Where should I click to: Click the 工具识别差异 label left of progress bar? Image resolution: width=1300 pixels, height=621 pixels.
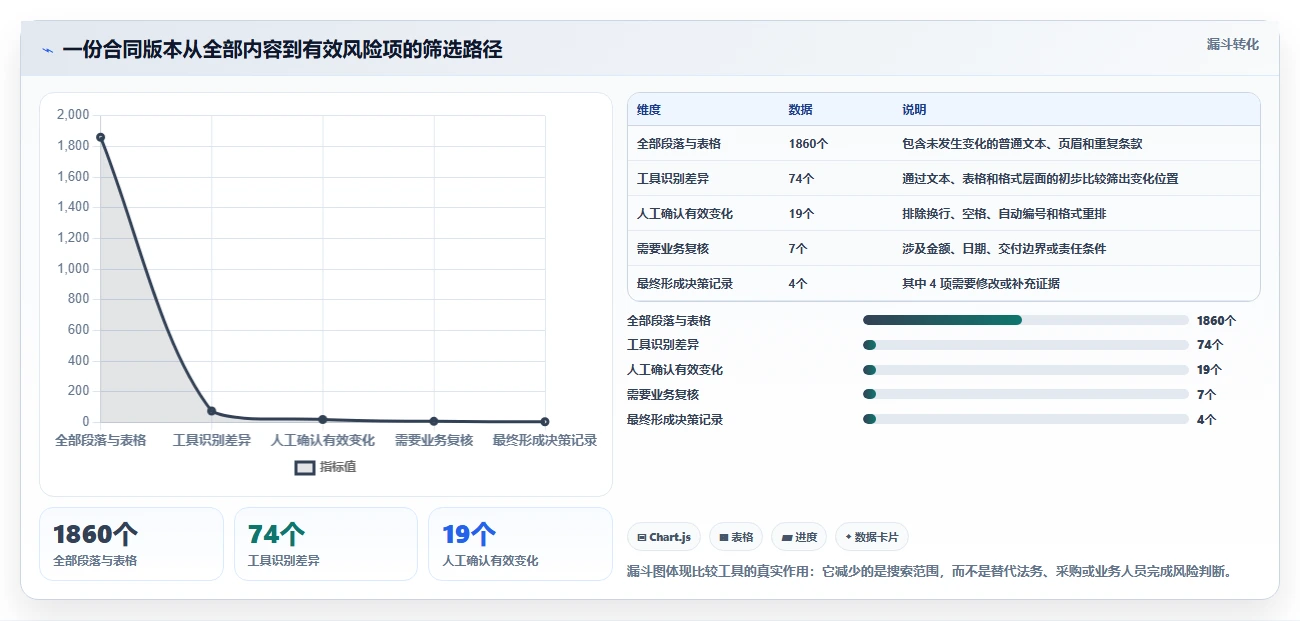coord(662,345)
